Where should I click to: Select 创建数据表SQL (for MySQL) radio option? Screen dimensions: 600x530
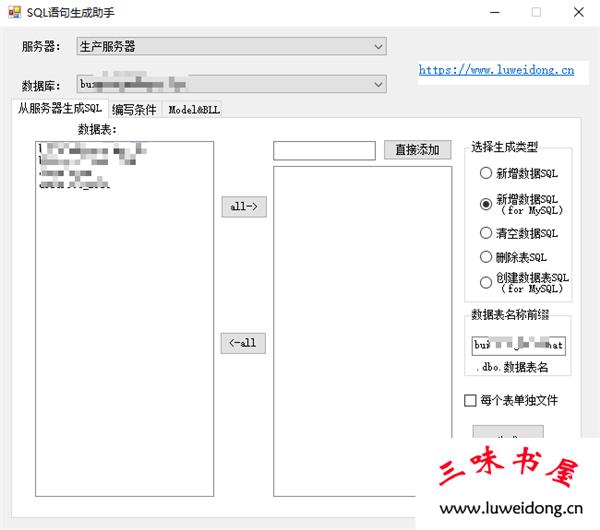click(x=486, y=282)
